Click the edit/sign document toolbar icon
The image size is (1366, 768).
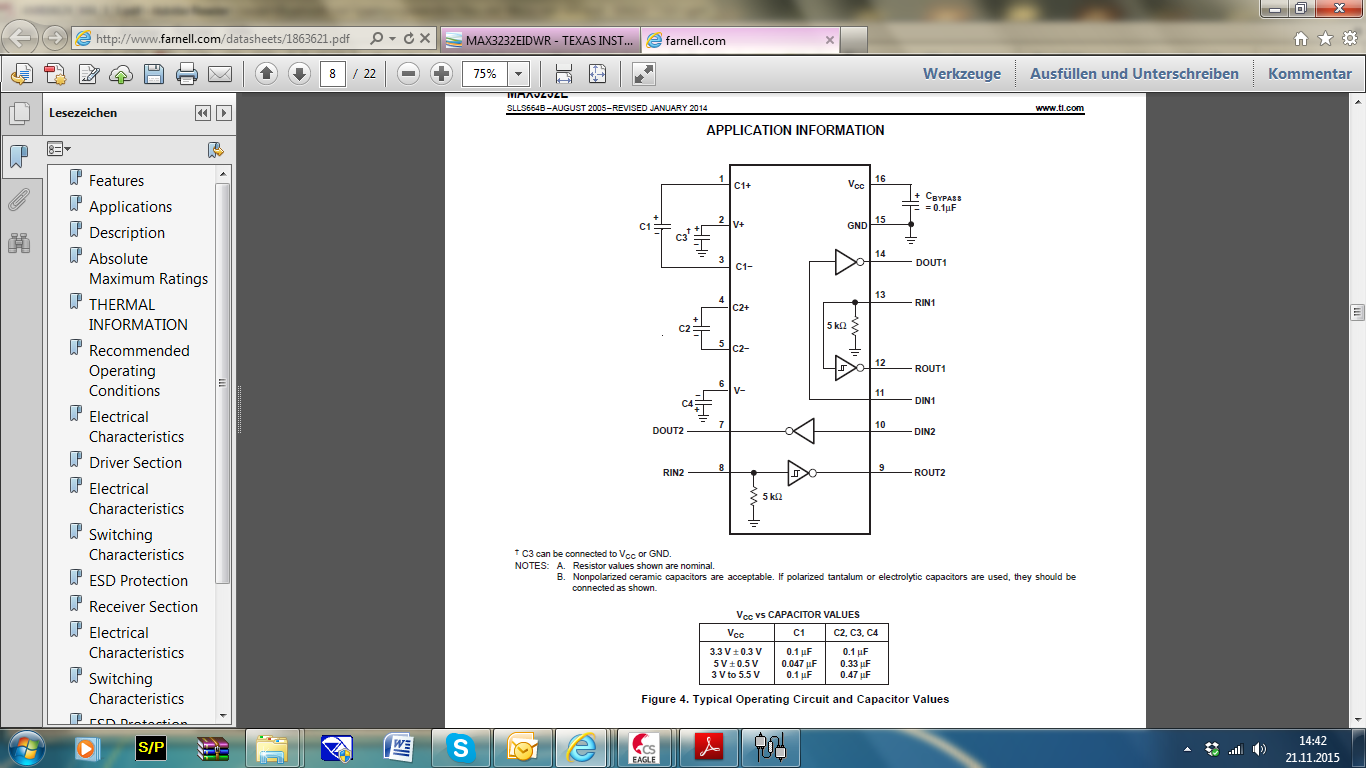coord(88,74)
